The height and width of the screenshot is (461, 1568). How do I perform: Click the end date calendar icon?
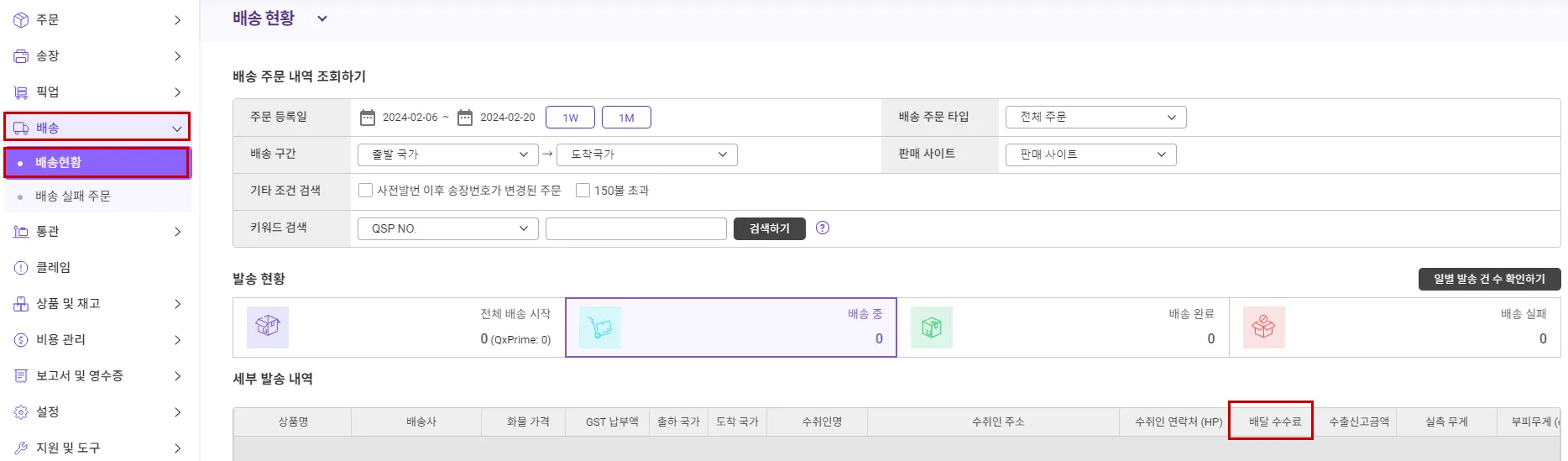pyautogui.click(x=465, y=118)
